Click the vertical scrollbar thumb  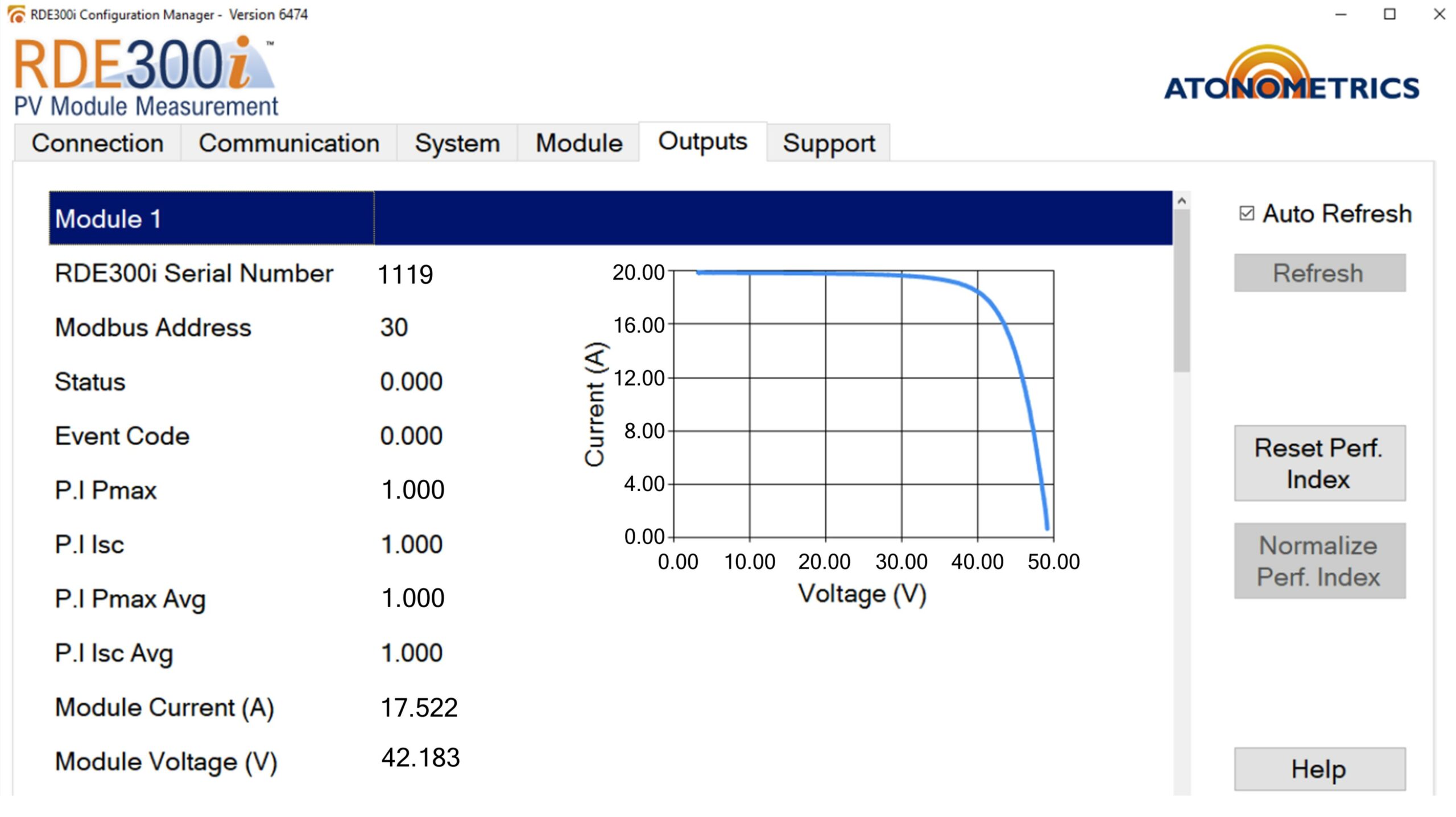click(x=1181, y=290)
